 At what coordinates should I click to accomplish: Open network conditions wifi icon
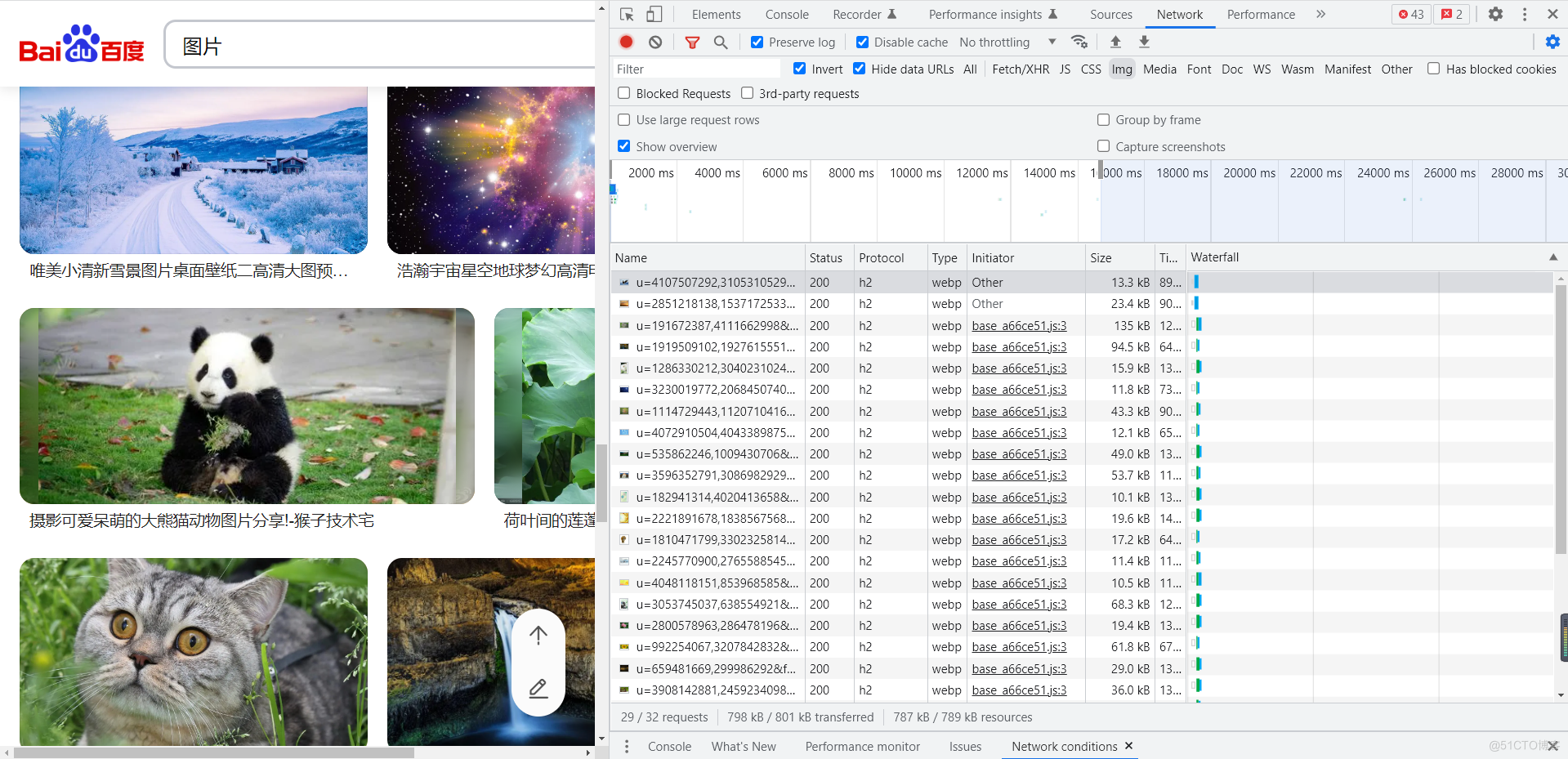point(1079,42)
